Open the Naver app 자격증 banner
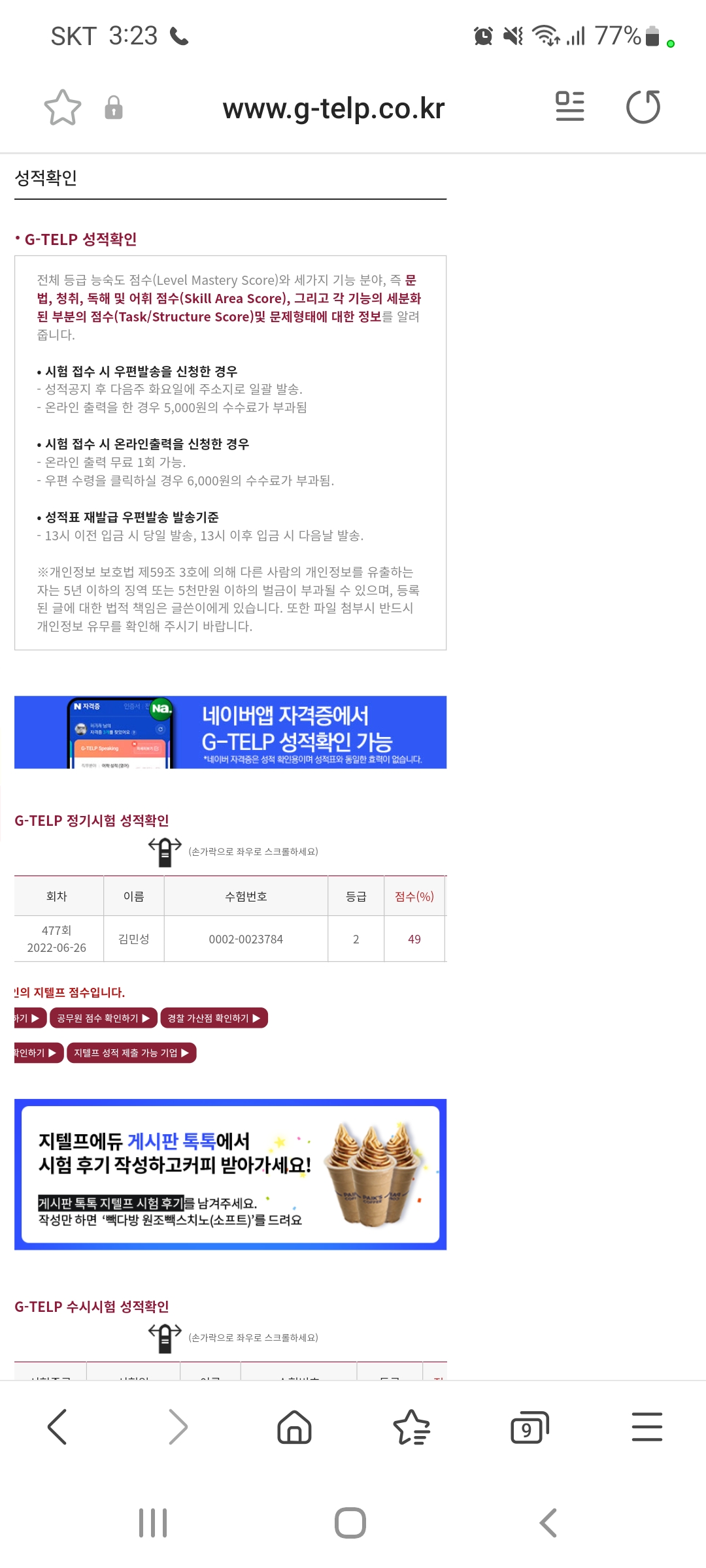Viewport: 706px width, 1568px height. pos(230,732)
